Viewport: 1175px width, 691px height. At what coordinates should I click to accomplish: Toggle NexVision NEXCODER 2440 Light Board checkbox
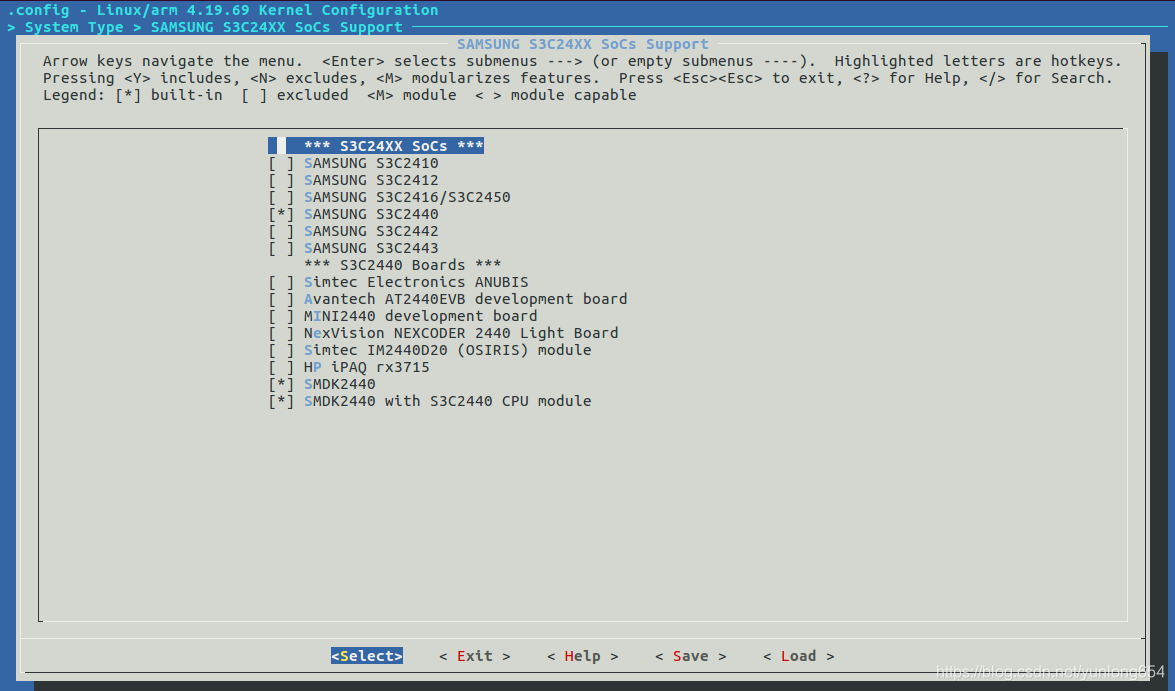(x=281, y=334)
